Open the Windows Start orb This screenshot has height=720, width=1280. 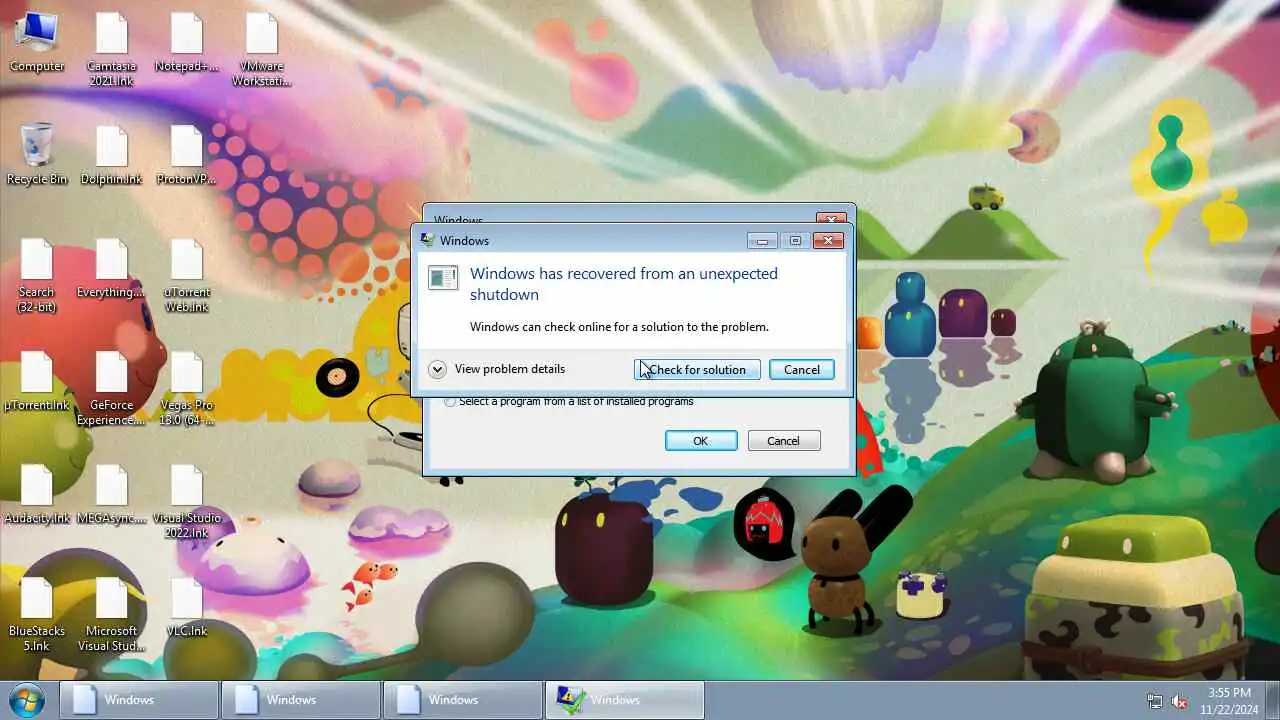pos(27,699)
